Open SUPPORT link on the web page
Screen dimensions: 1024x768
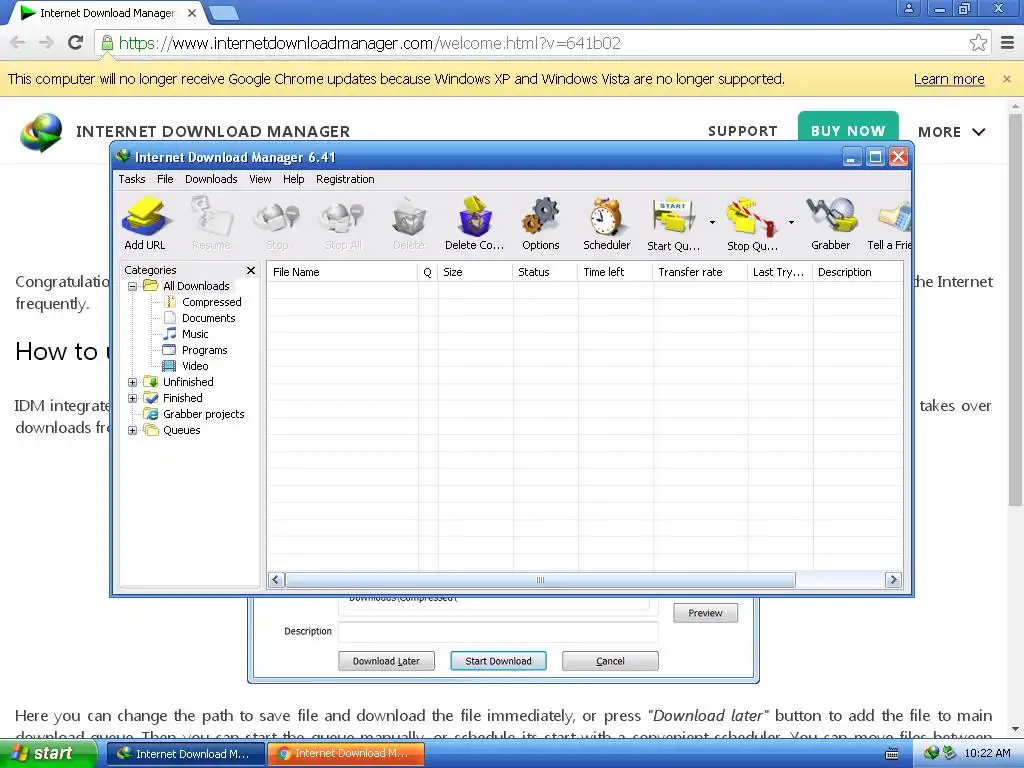click(743, 131)
